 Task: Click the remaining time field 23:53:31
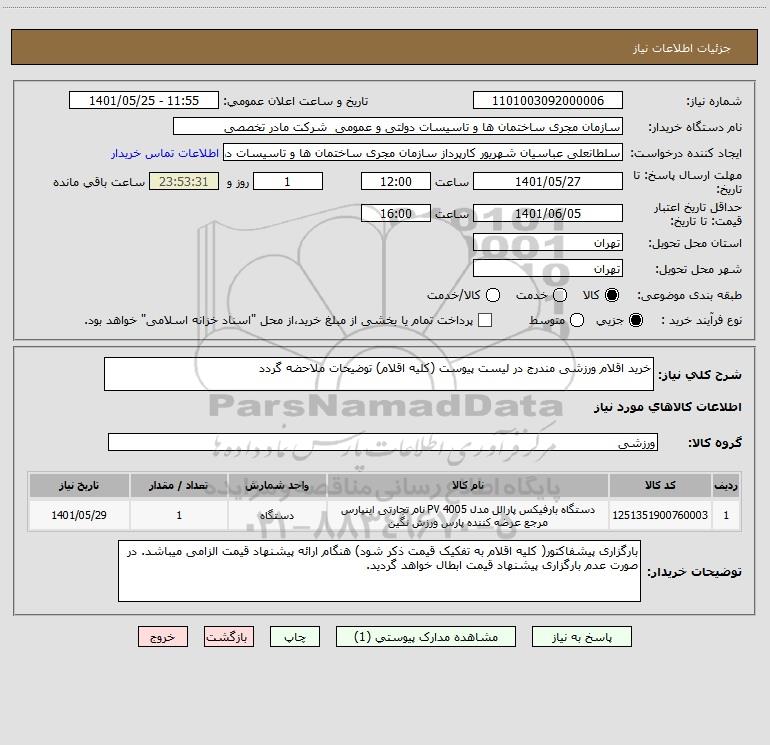184,181
